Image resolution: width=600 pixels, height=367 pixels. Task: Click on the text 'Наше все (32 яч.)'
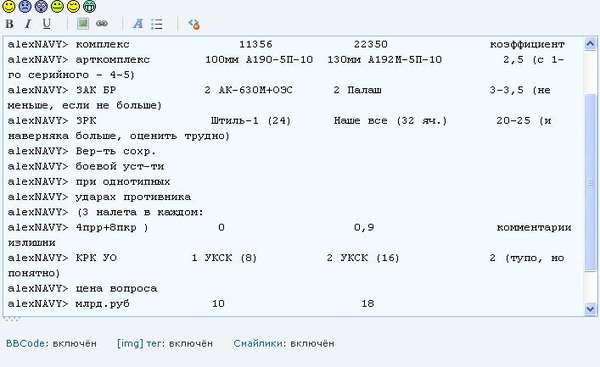click(390, 121)
